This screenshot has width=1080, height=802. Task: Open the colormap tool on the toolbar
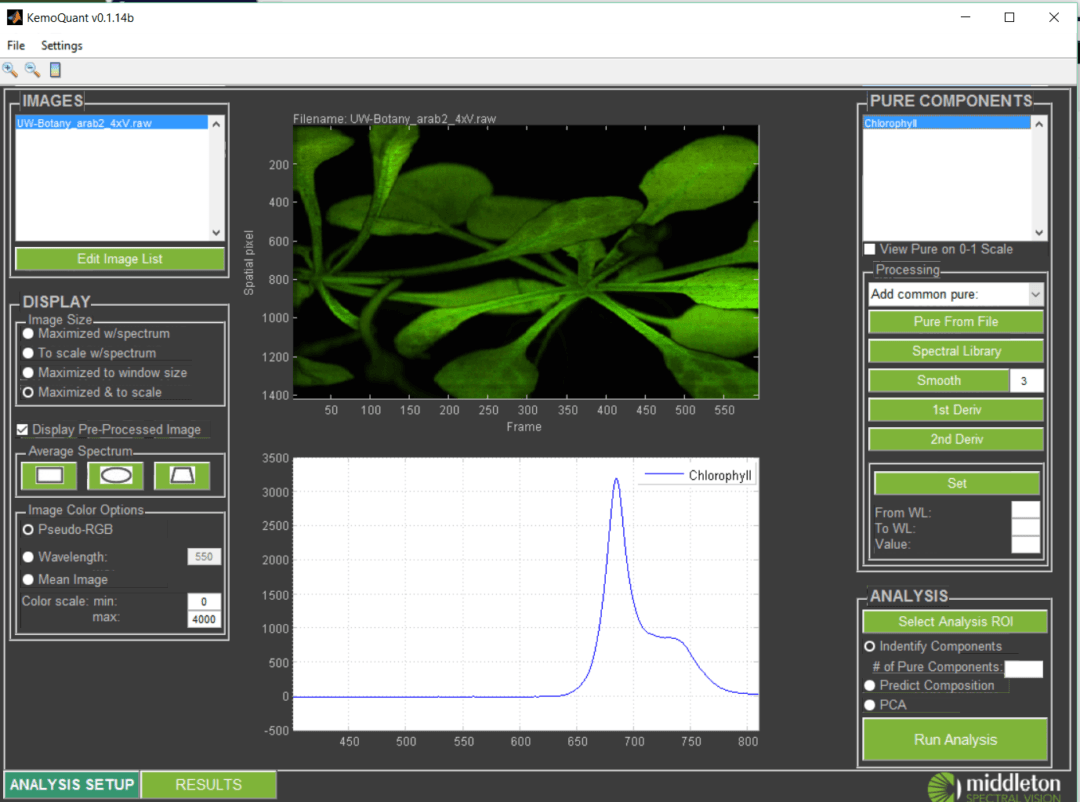click(55, 69)
